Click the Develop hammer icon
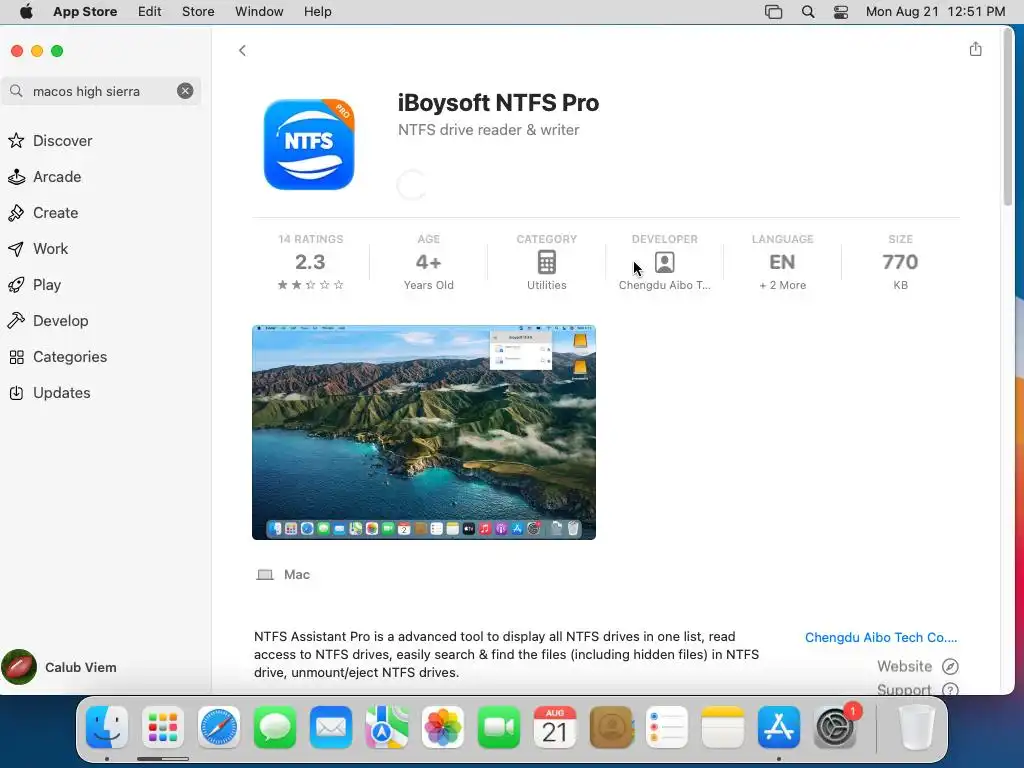 coord(16,321)
